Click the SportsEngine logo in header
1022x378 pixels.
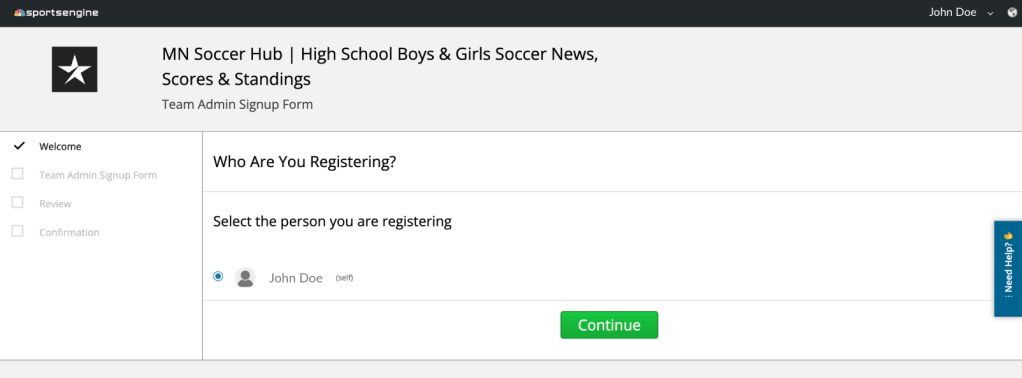pyautogui.click(x=56, y=12)
